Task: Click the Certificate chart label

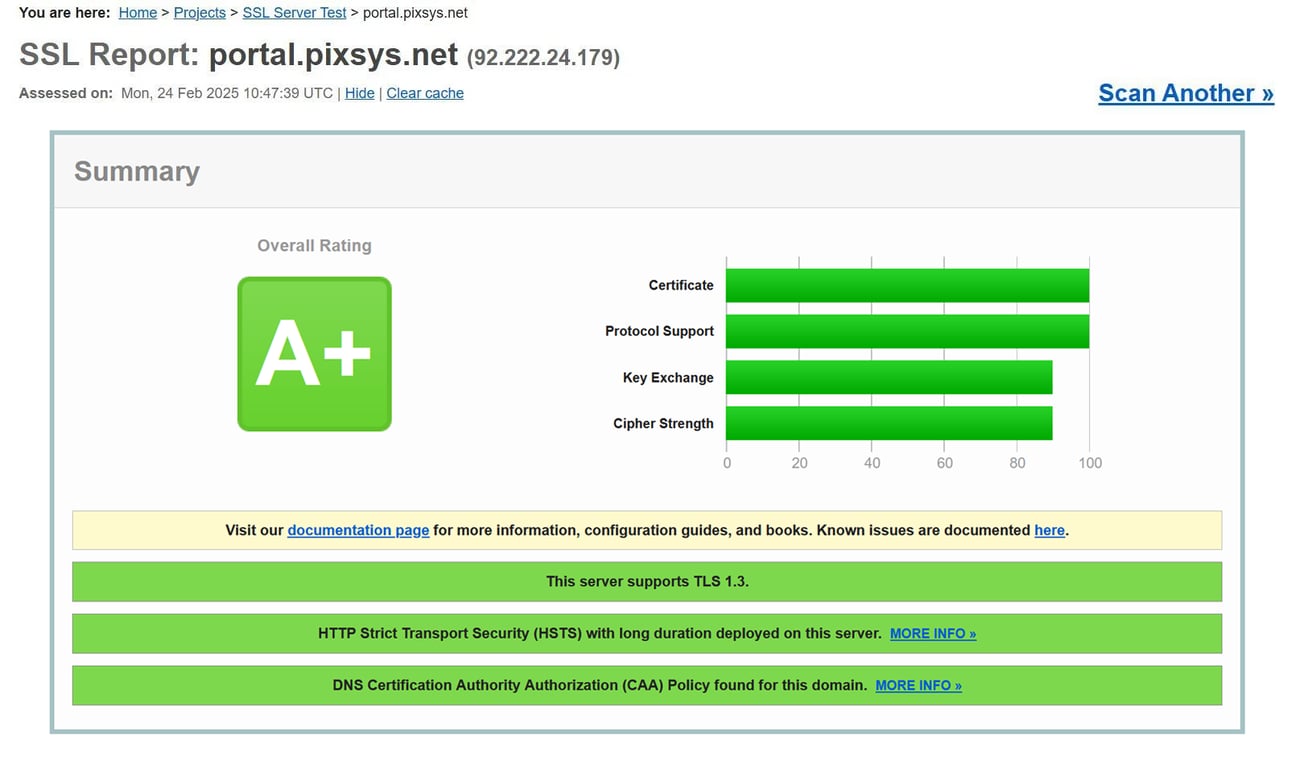Action: tap(681, 285)
